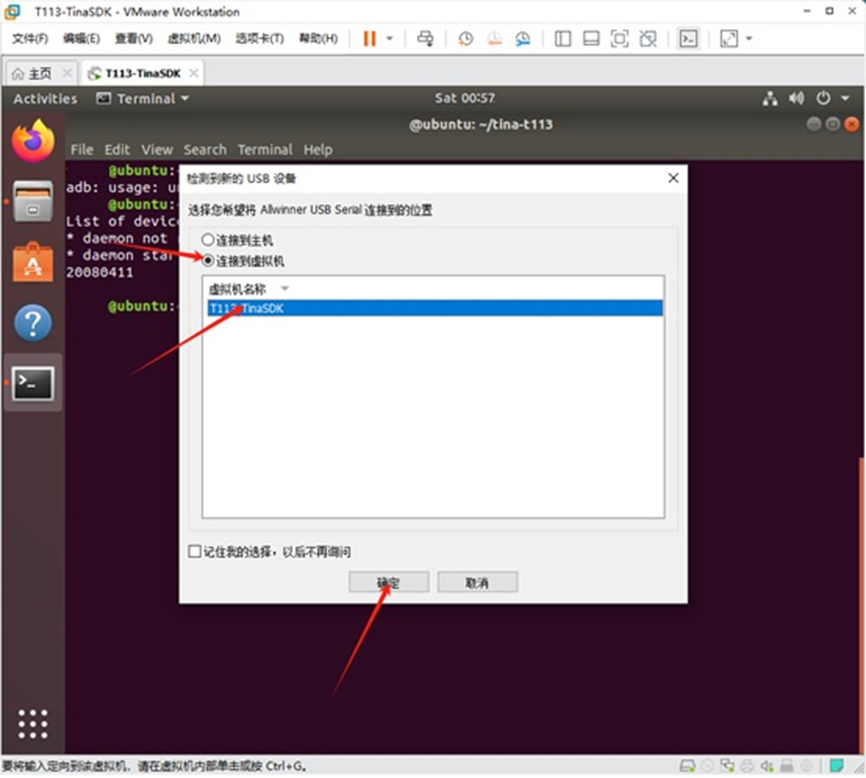Show applications grid in the dock

[x=33, y=724]
